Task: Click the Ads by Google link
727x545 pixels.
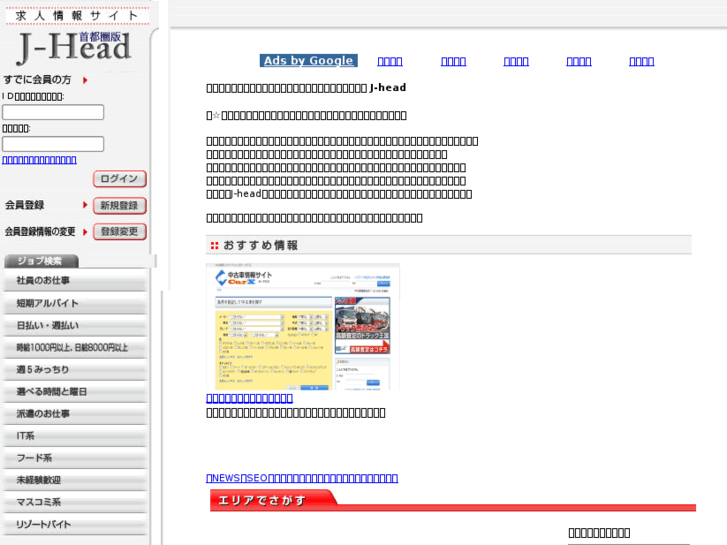Action: [x=308, y=61]
